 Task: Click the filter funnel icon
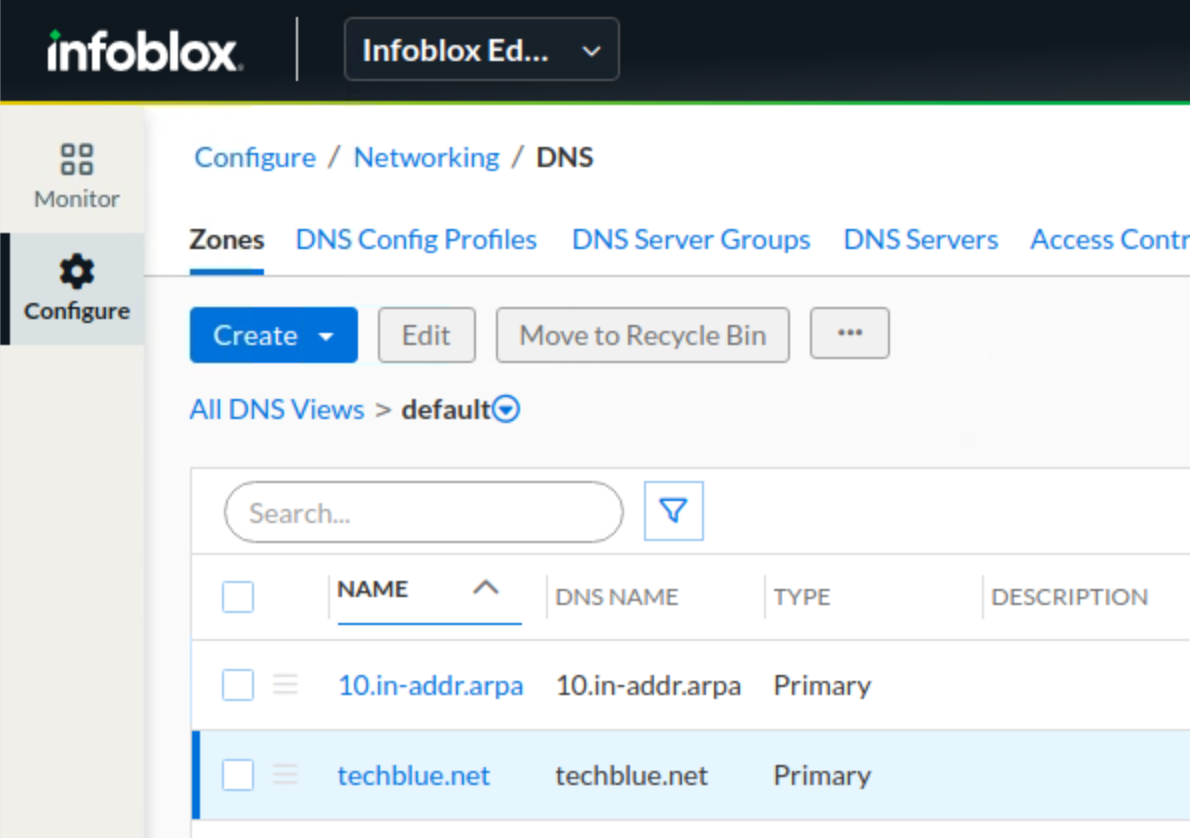(x=673, y=511)
